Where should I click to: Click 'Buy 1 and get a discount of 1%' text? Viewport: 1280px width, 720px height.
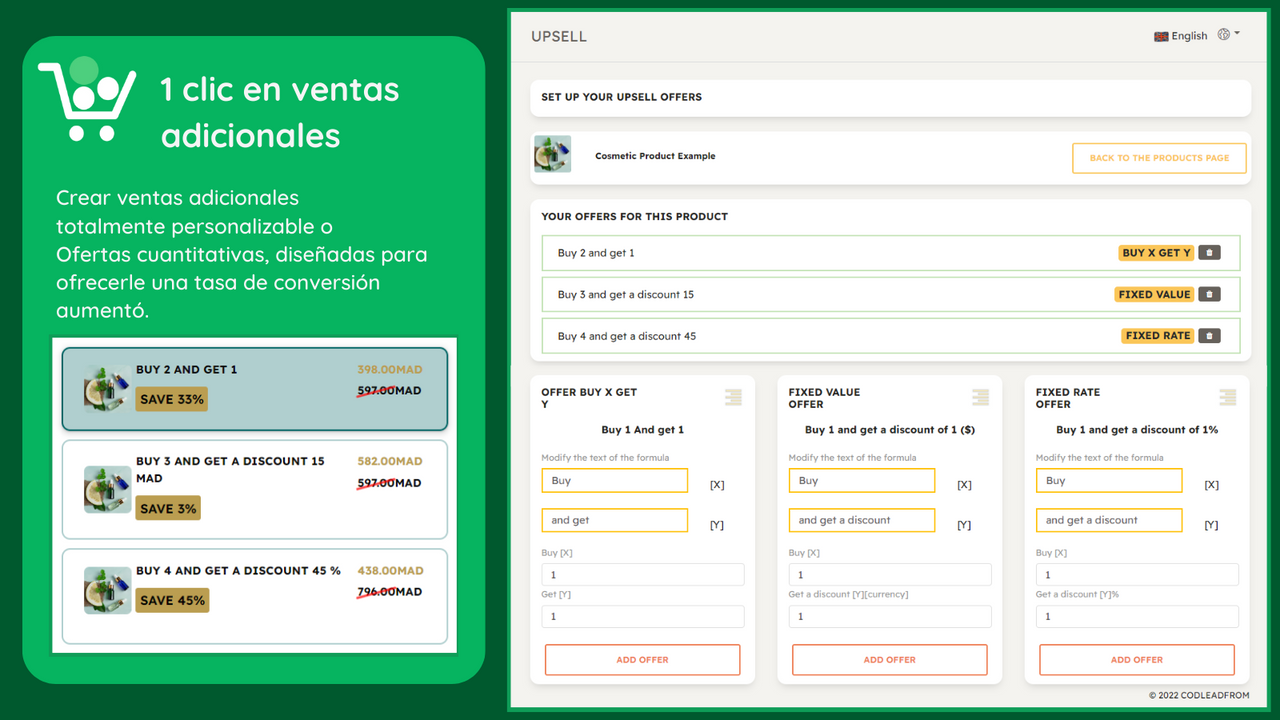(x=1137, y=430)
